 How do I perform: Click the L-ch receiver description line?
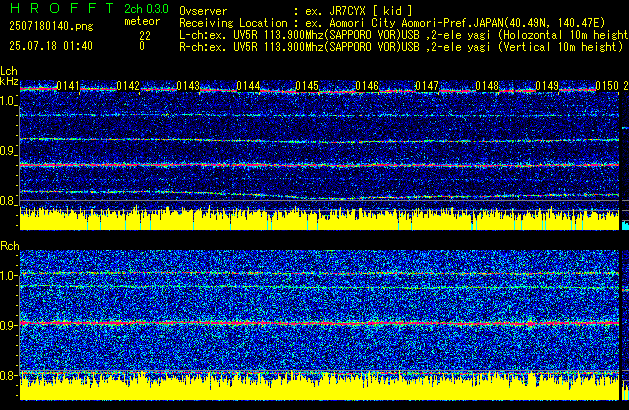pyautogui.click(x=404, y=35)
